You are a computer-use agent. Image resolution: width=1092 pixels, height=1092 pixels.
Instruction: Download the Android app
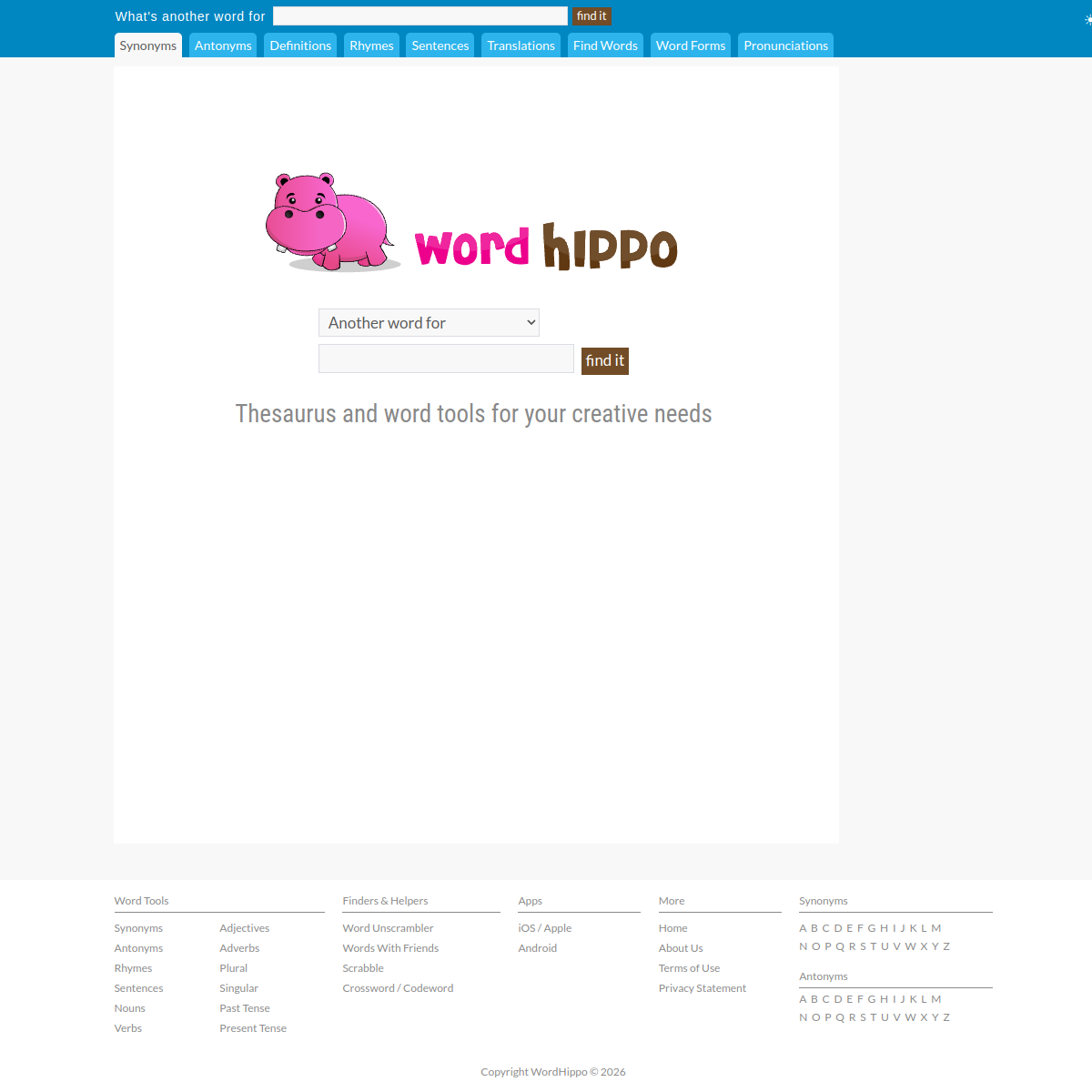pos(537,947)
